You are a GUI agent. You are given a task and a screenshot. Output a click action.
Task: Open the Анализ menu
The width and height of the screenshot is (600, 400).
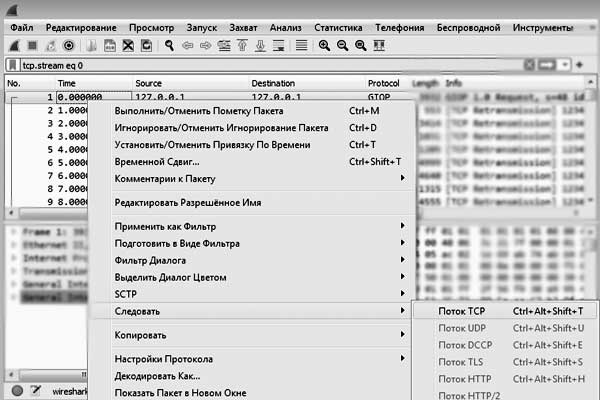pyautogui.click(x=285, y=28)
